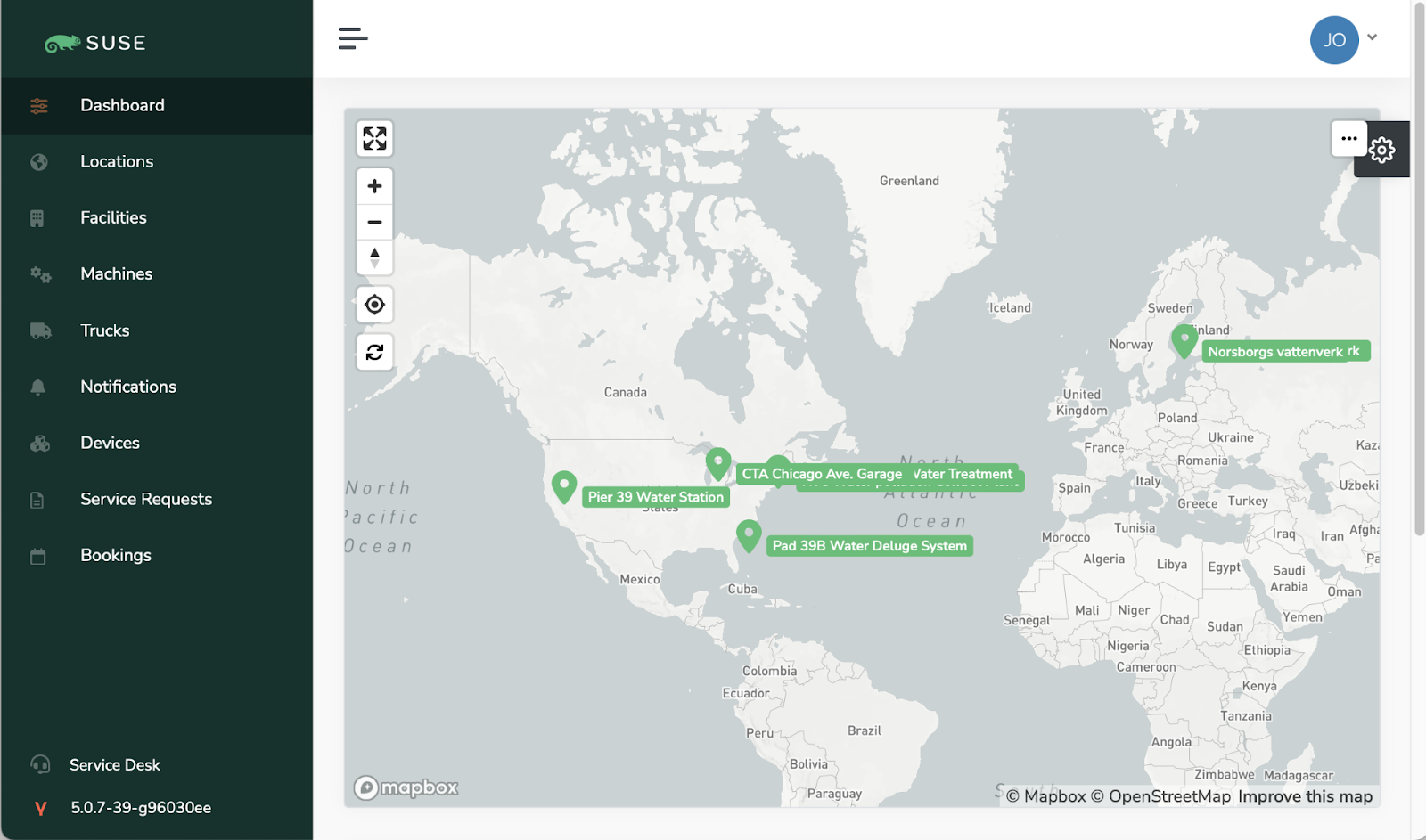
Task: Open the Improve this map link
Action: (x=1305, y=796)
